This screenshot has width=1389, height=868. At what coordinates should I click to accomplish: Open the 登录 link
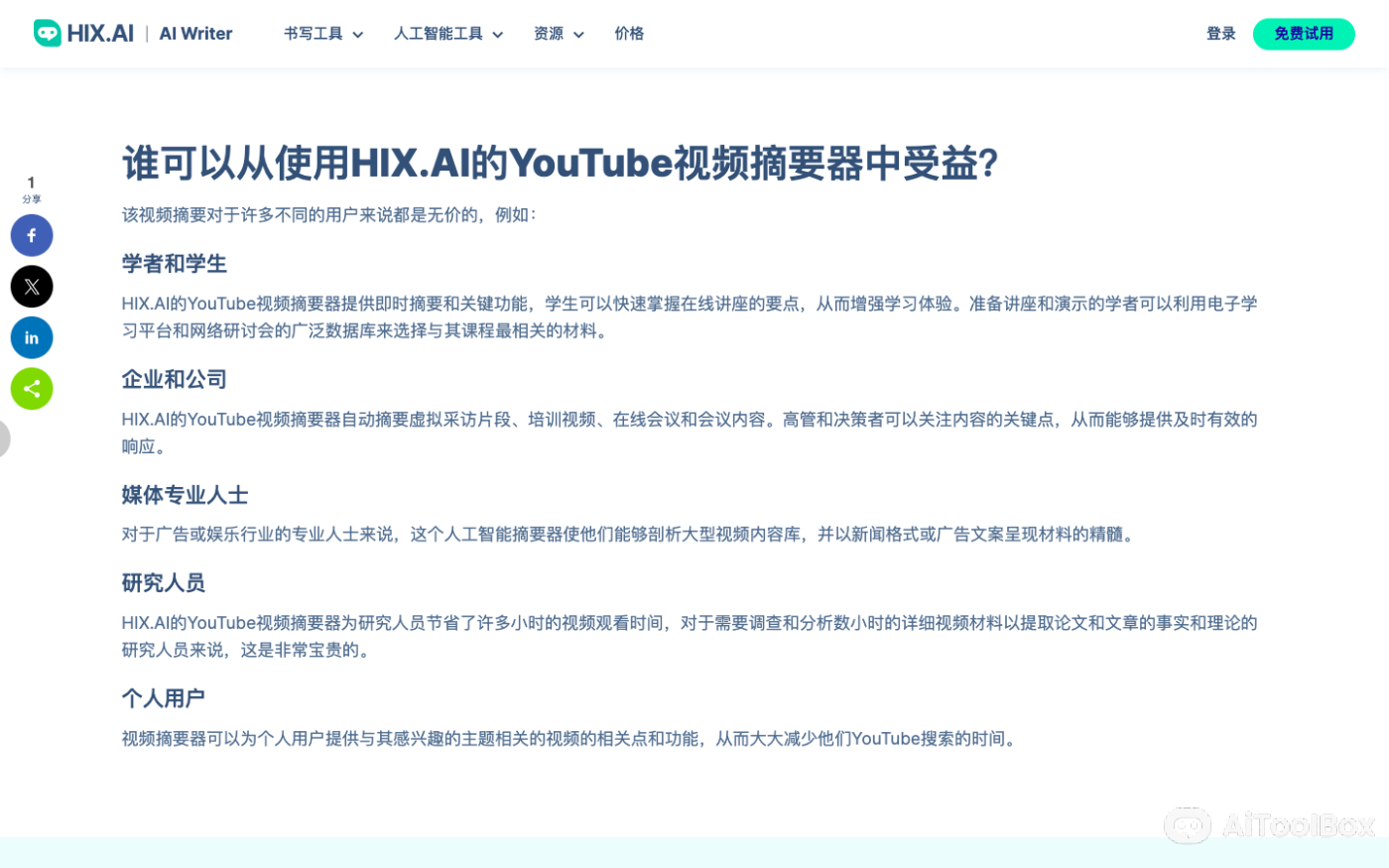click(x=1221, y=33)
